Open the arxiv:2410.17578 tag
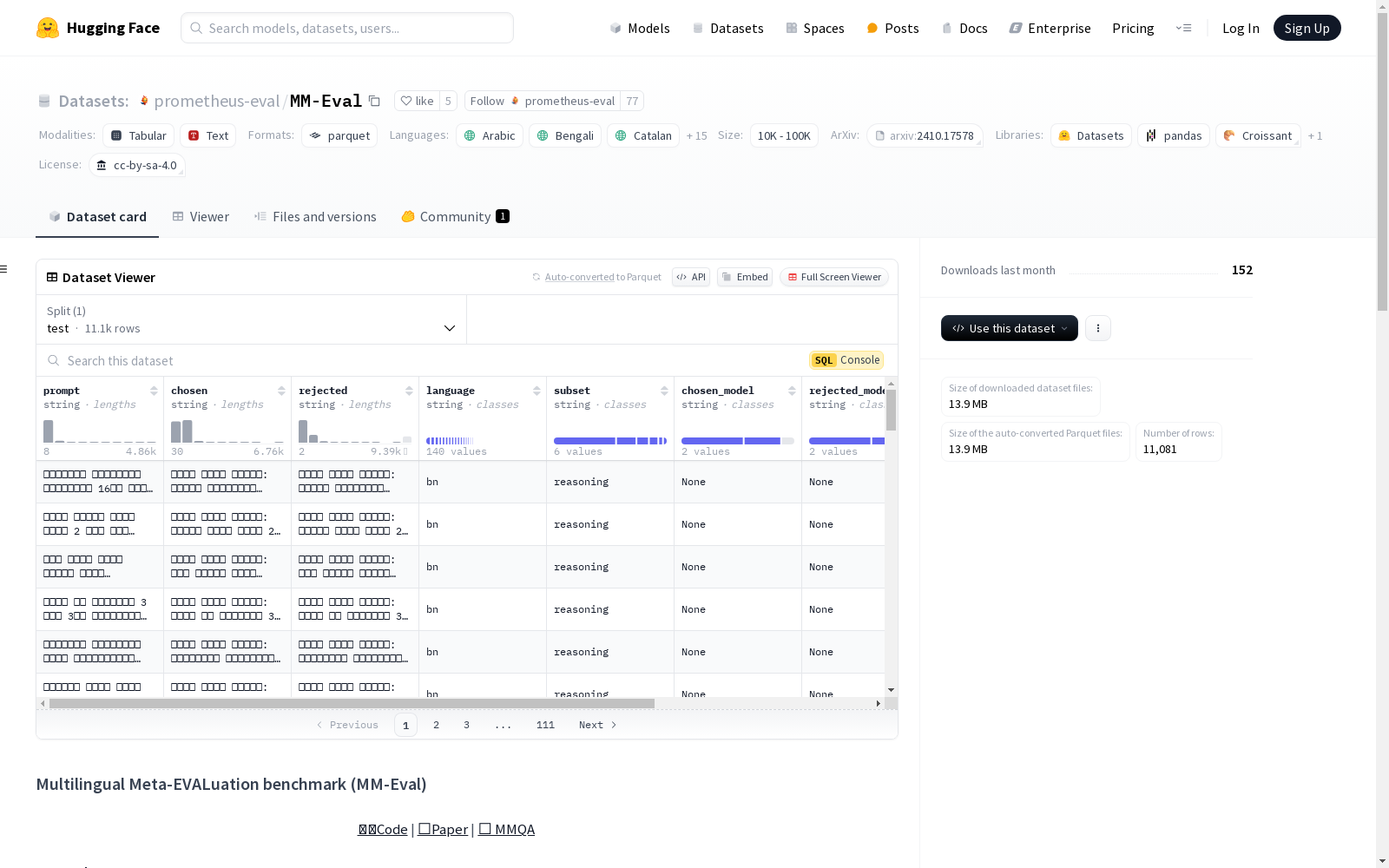This screenshot has width=1389, height=868. coord(925,135)
